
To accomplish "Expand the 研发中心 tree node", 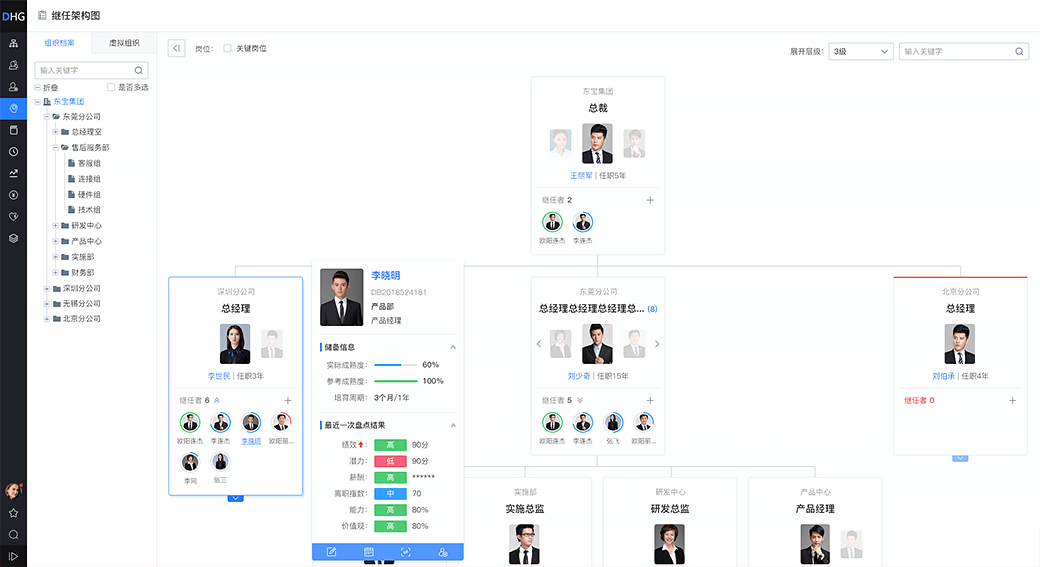I will 58,225.
